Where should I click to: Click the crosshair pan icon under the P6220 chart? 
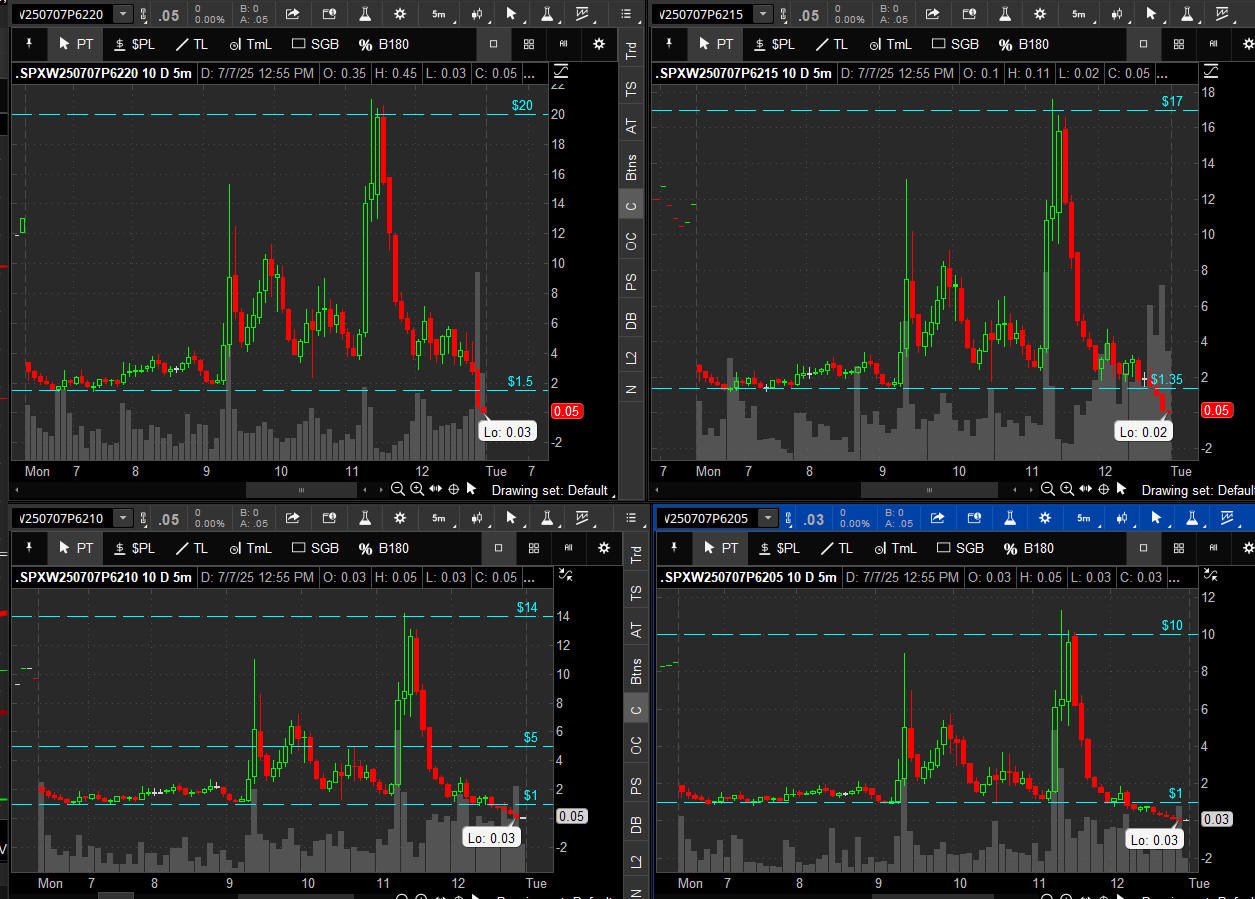click(x=454, y=489)
